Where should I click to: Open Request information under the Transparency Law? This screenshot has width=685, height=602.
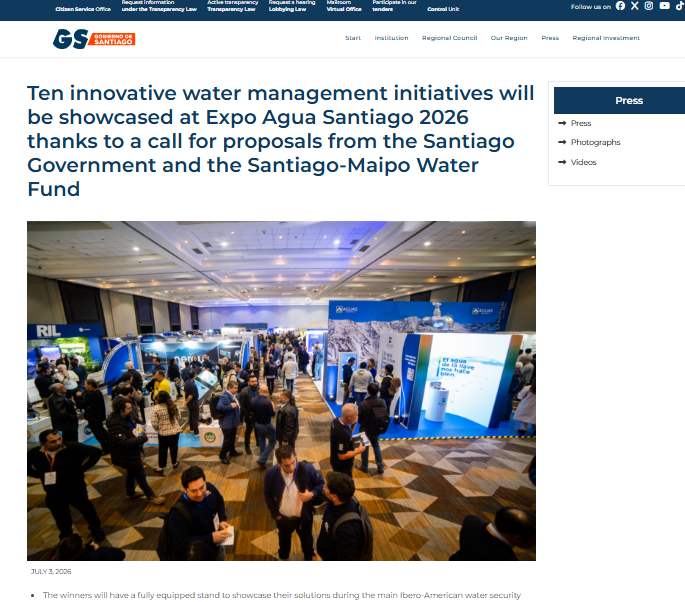click(x=159, y=6)
